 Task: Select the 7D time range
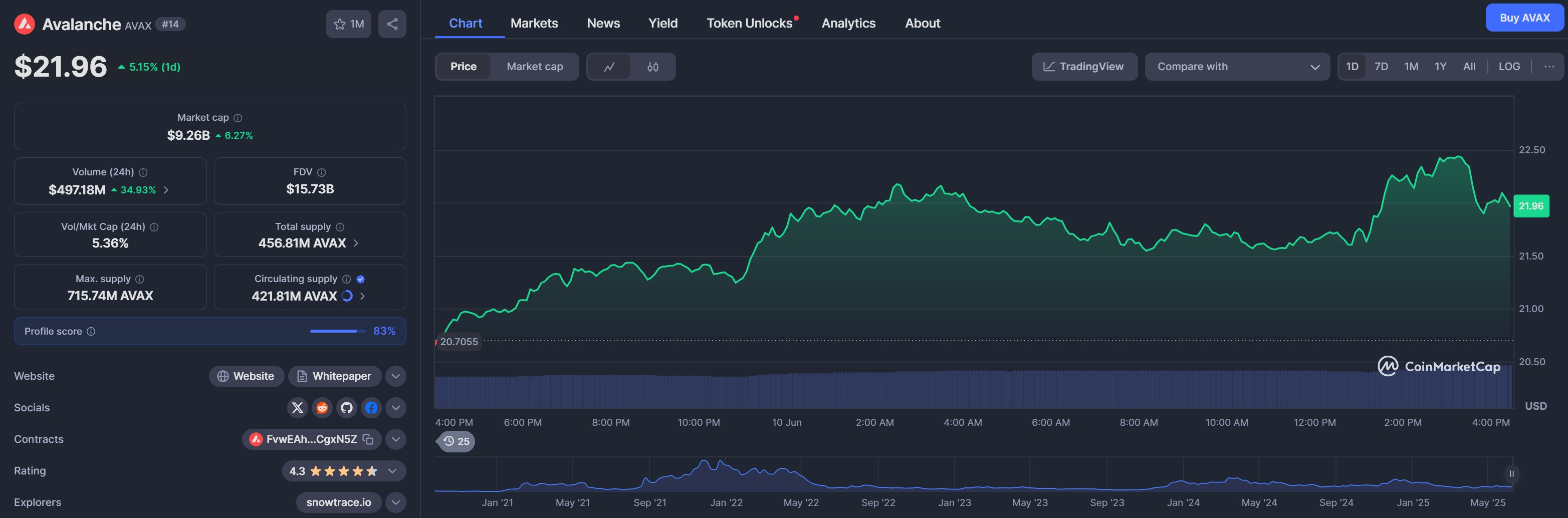click(x=1381, y=67)
